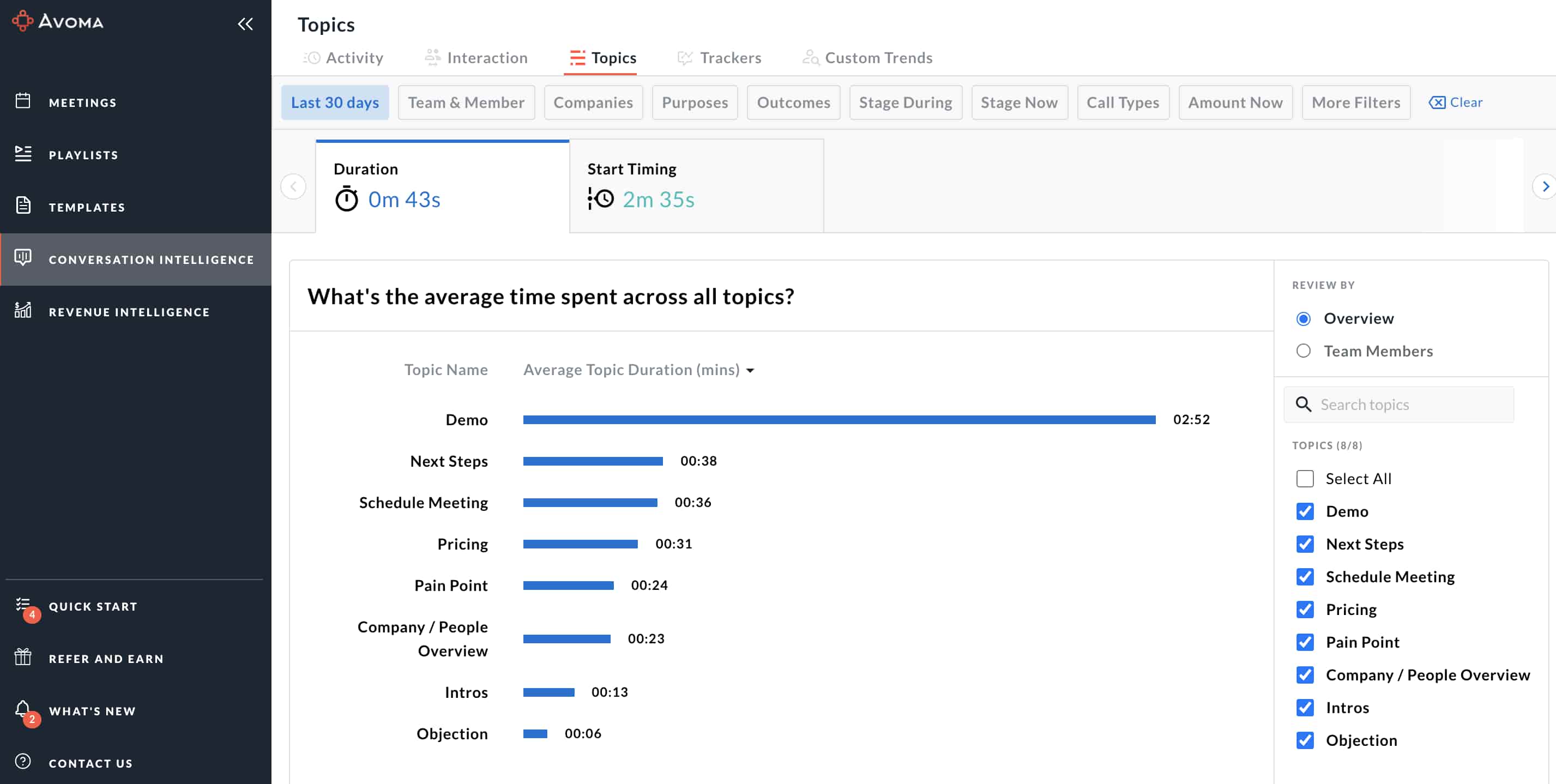Select the Team Members radio button
Viewport: 1556px width, 784px height.
(1303, 351)
